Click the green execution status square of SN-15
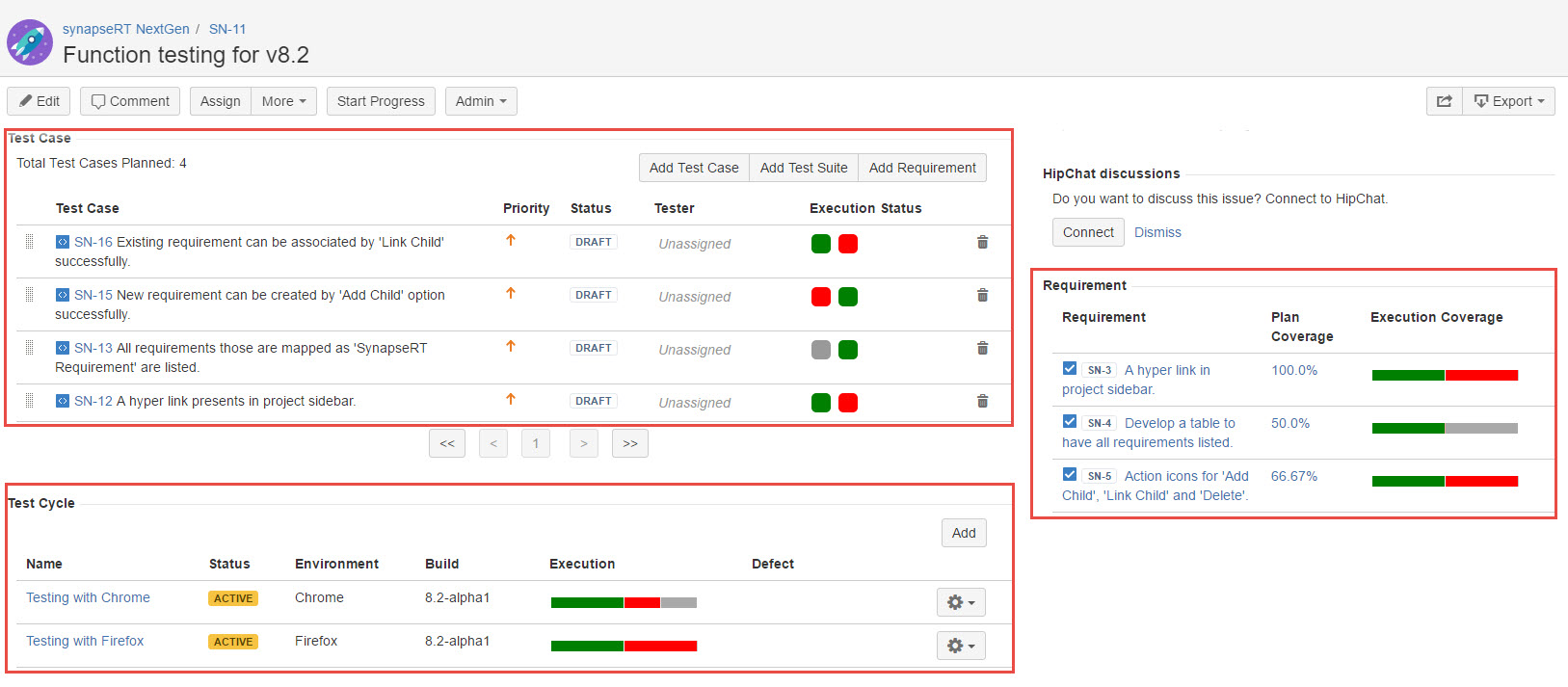The width and height of the screenshot is (1568, 687). tap(848, 297)
